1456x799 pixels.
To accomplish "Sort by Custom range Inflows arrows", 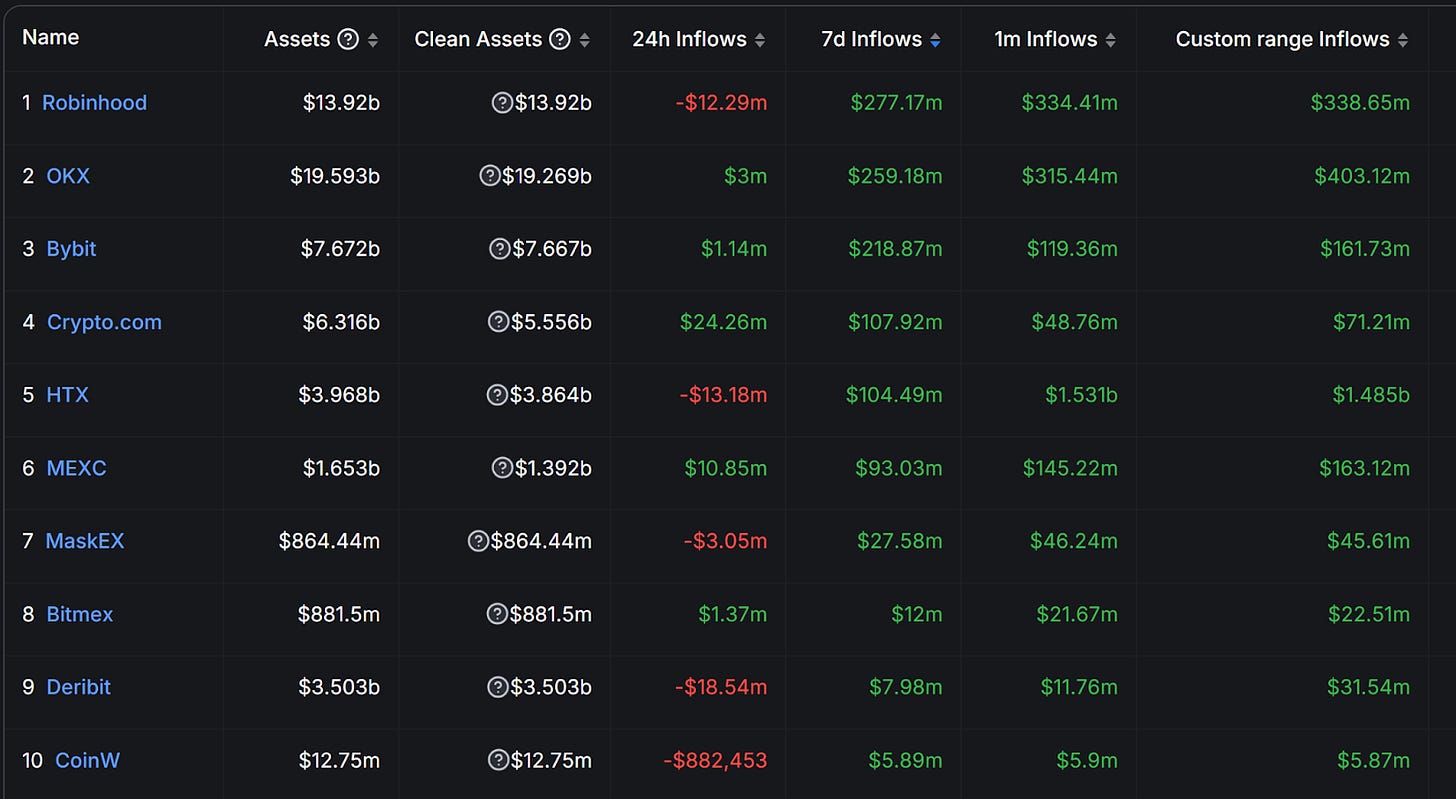I will tap(1403, 40).
